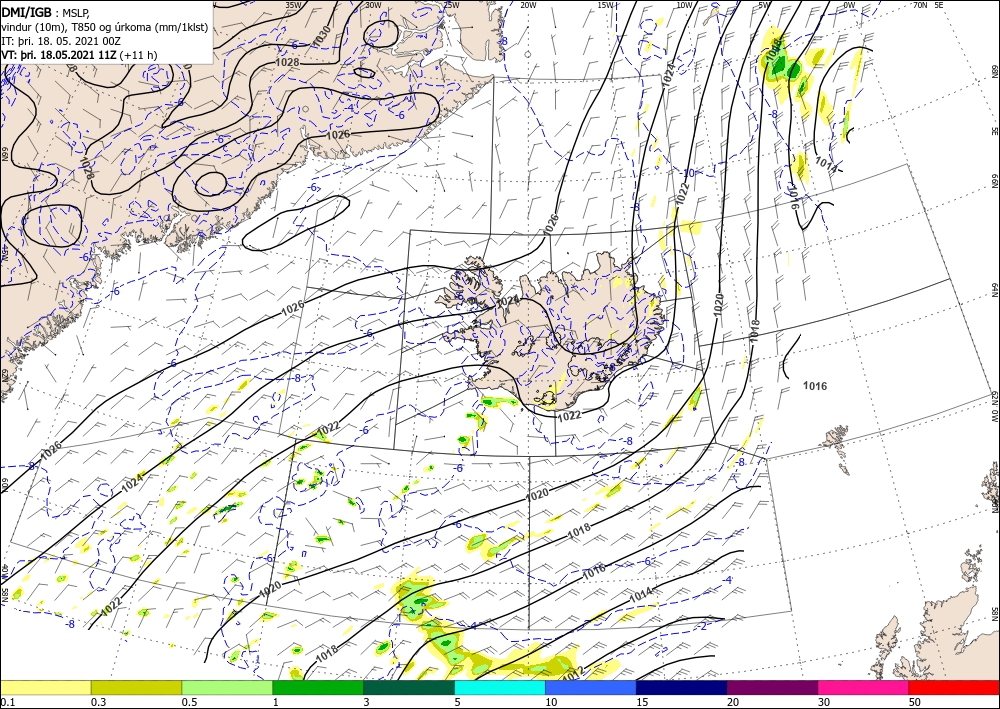The width and height of the screenshot is (1000, 709).
Task: Click the legend value '1'
Action: point(276,702)
